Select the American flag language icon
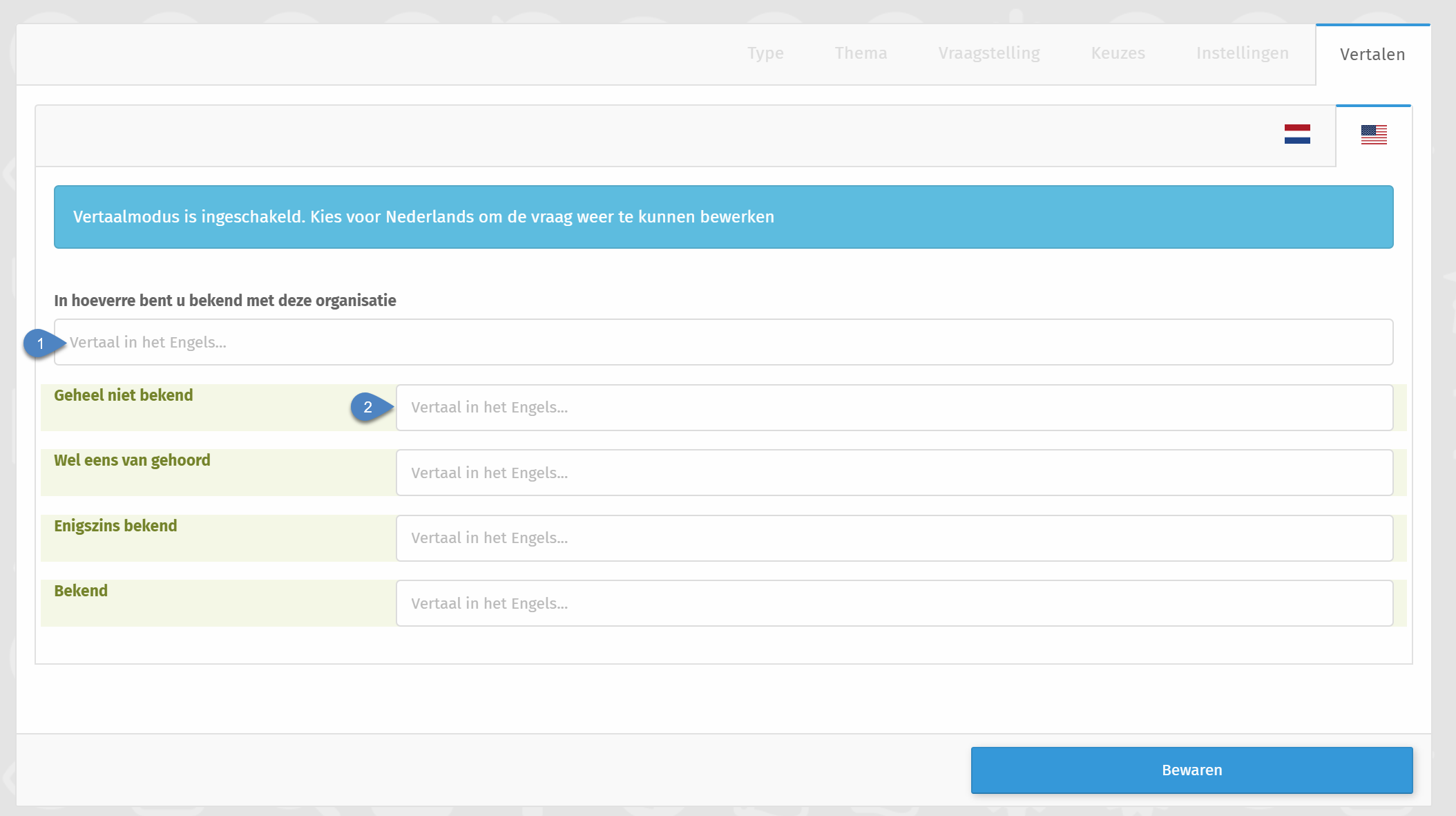 tap(1373, 134)
